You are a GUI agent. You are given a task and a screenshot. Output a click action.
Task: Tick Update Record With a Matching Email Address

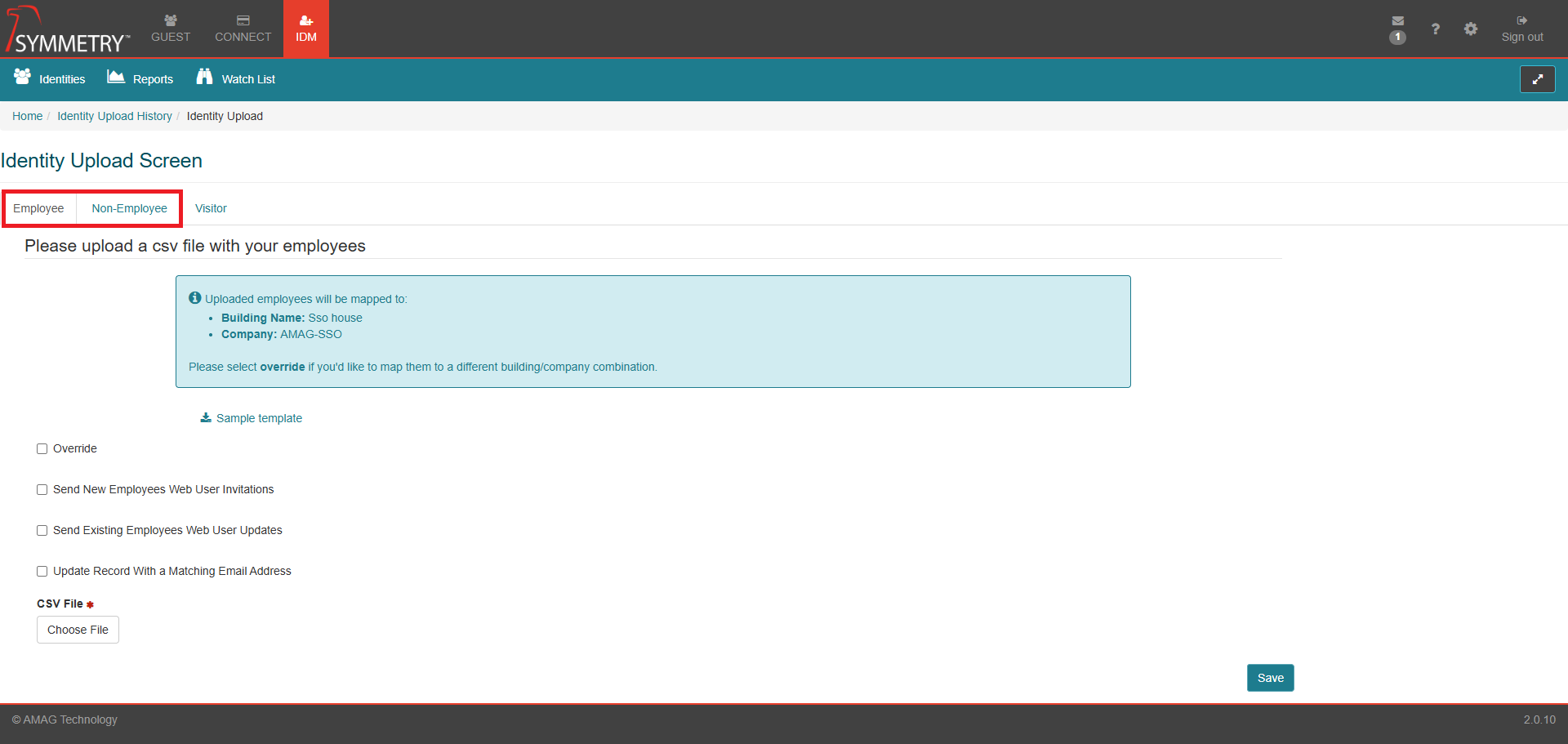(42, 572)
